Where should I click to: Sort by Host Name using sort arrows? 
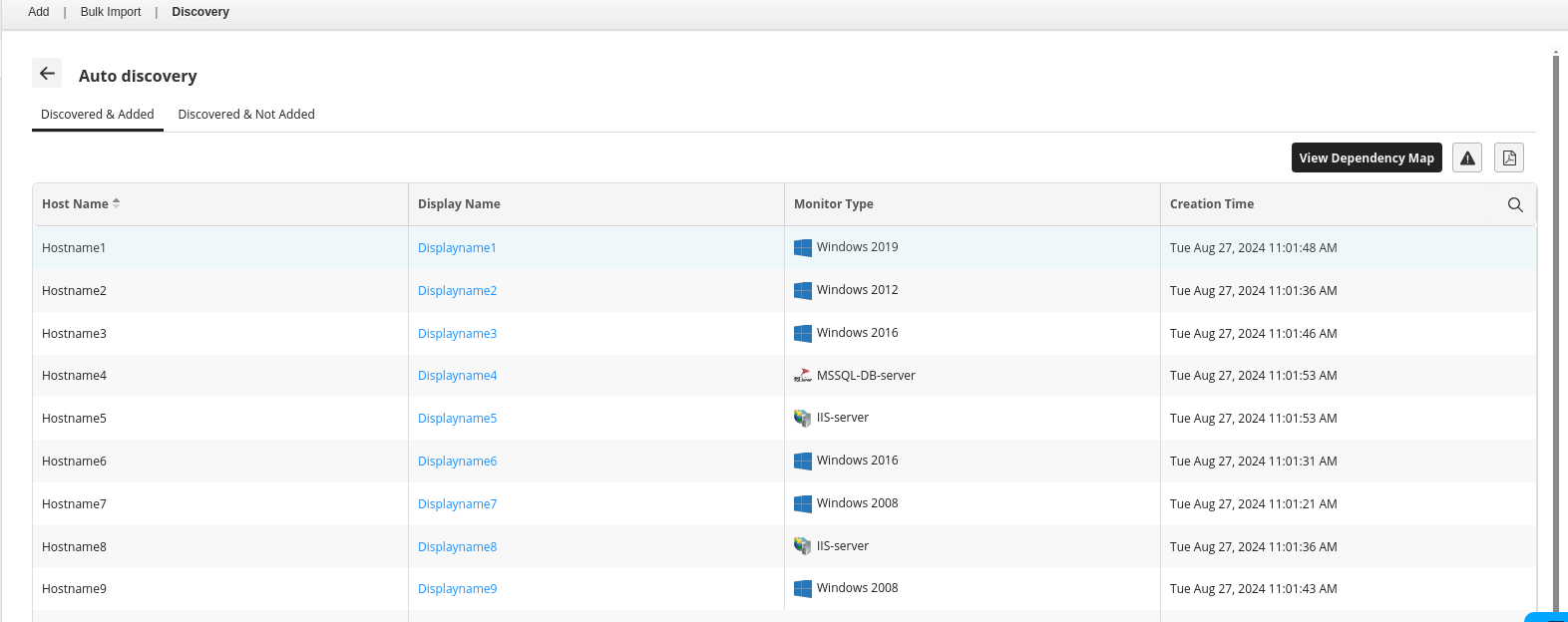(x=117, y=203)
